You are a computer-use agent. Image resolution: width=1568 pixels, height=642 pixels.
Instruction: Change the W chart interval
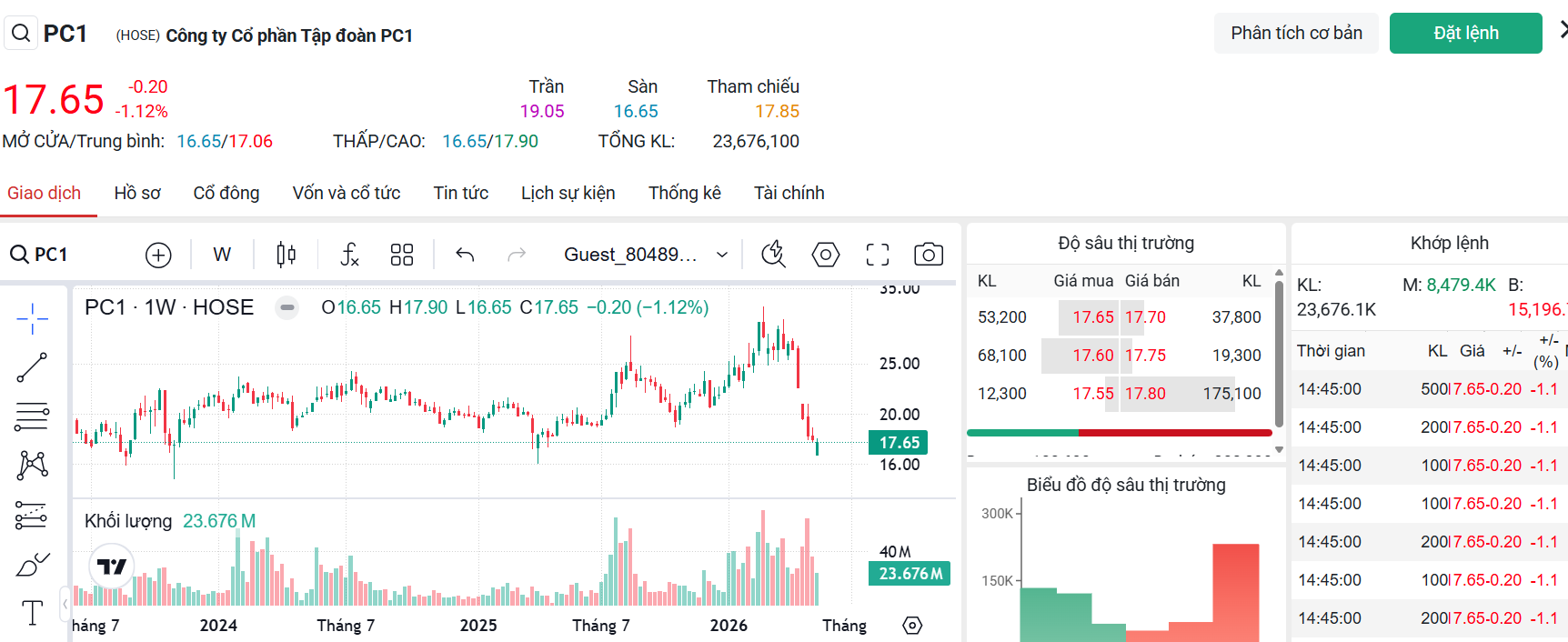pyautogui.click(x=222, y=255)
